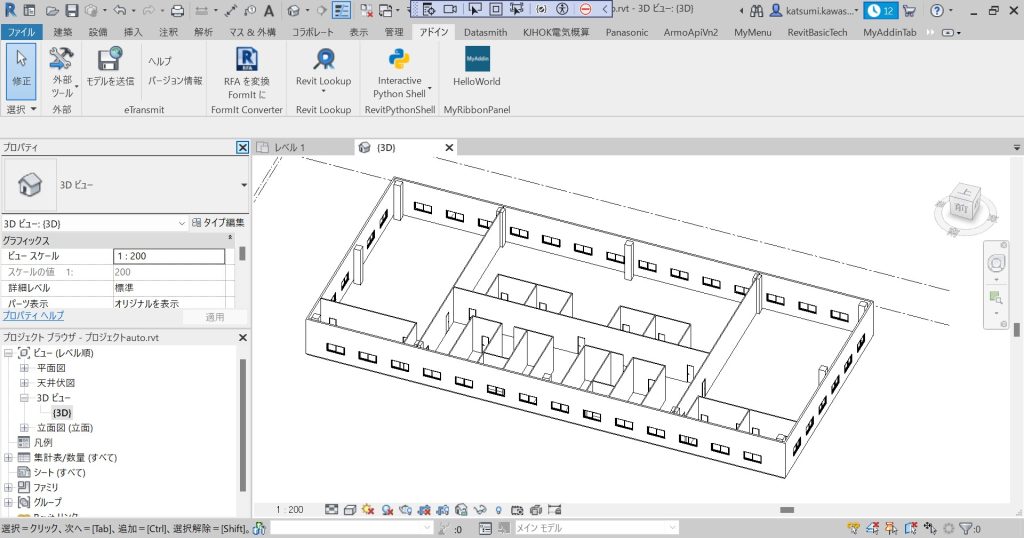Collapse the 3D ビュー tree node
The width and height of the screenshot is (1024, 538).
[24, 398]
